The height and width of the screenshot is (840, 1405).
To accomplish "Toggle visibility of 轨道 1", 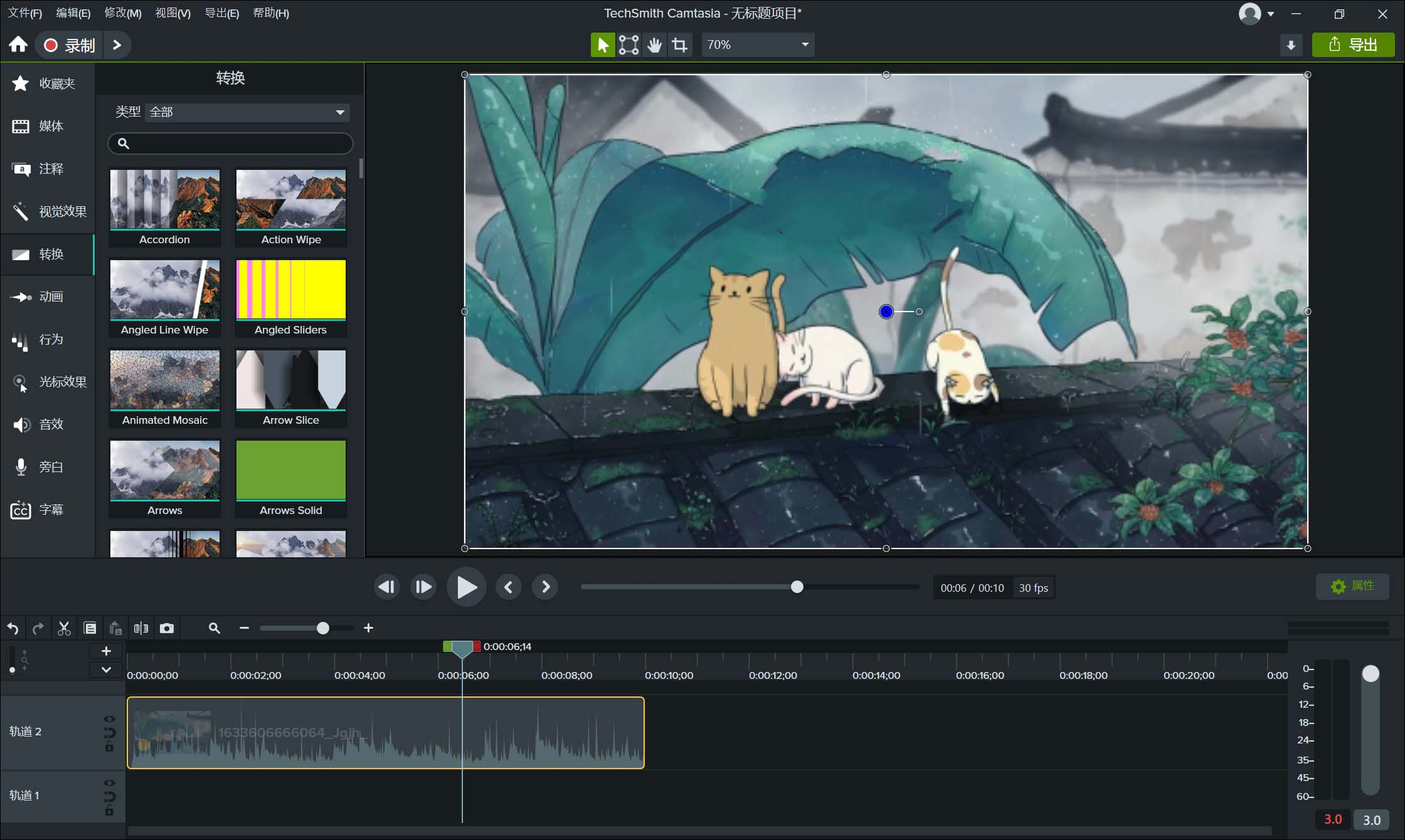I will coord(109,783).
